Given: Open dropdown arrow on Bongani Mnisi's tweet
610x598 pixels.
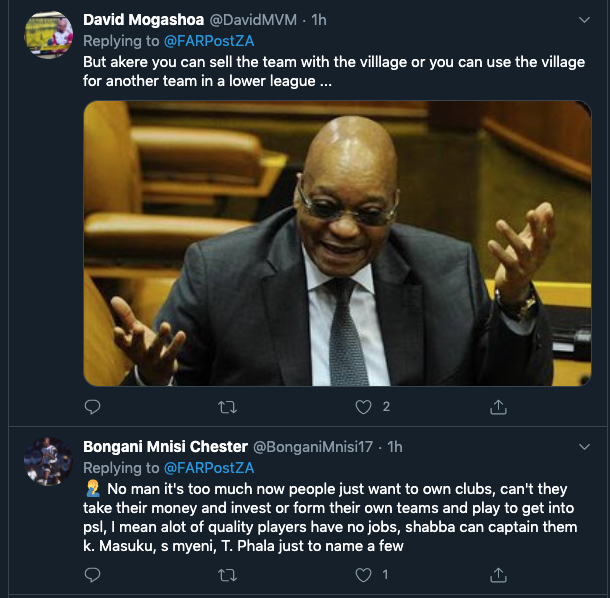Looking at the screenshot, I should coord(584,446).
